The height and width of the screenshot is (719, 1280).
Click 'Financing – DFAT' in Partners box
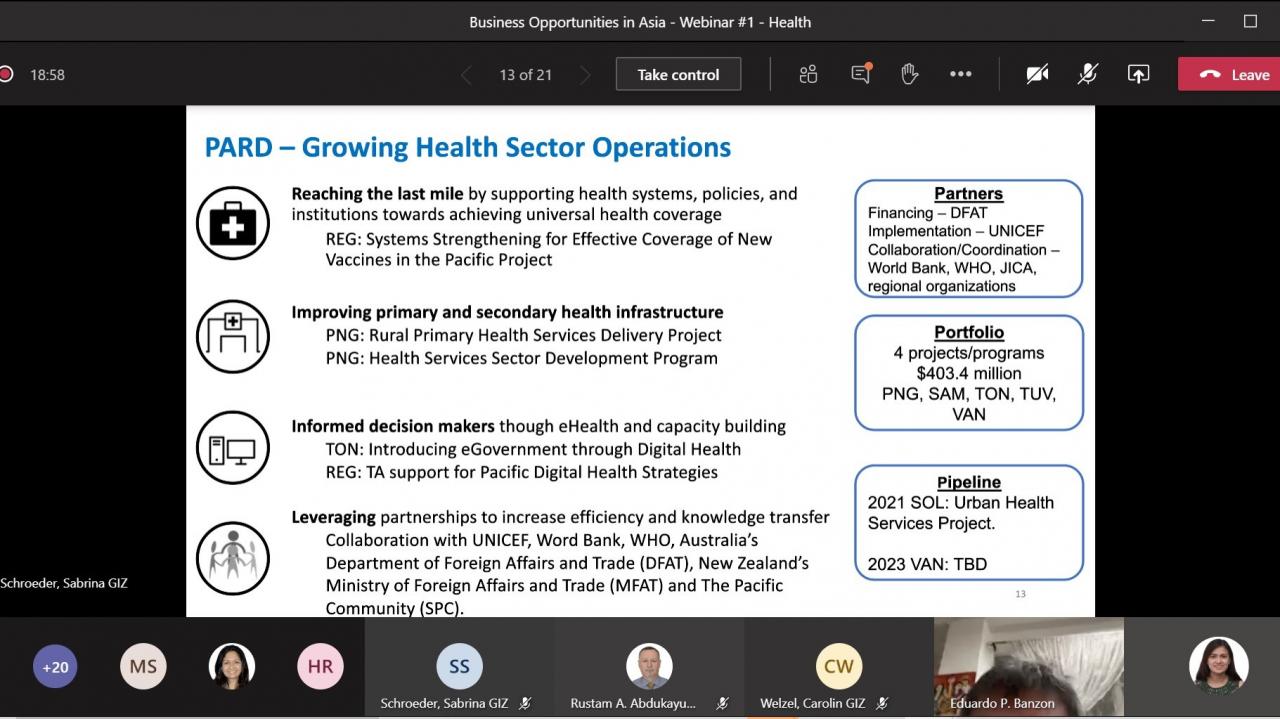pyautogui.click(x=927, y=213)
